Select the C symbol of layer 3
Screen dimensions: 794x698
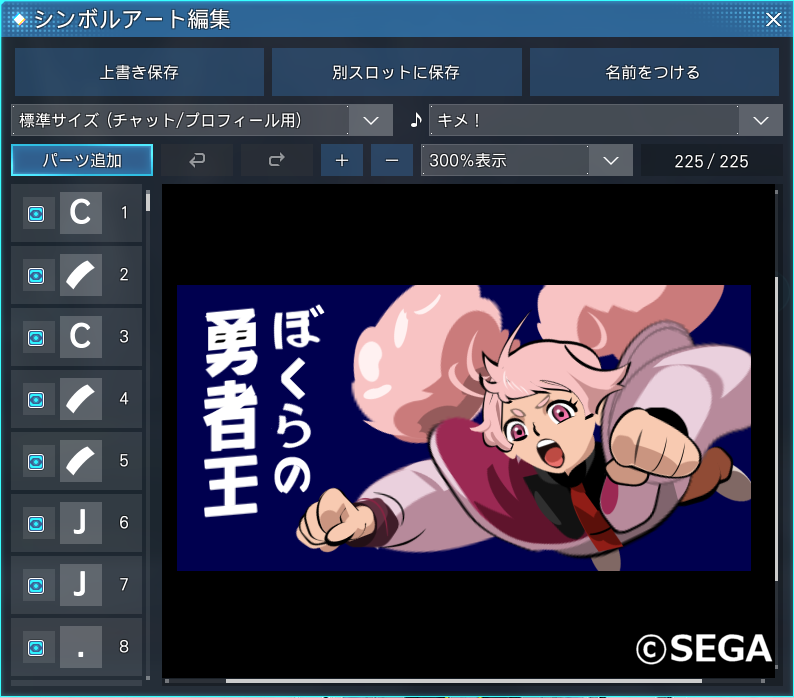click(x=81, y=337)
